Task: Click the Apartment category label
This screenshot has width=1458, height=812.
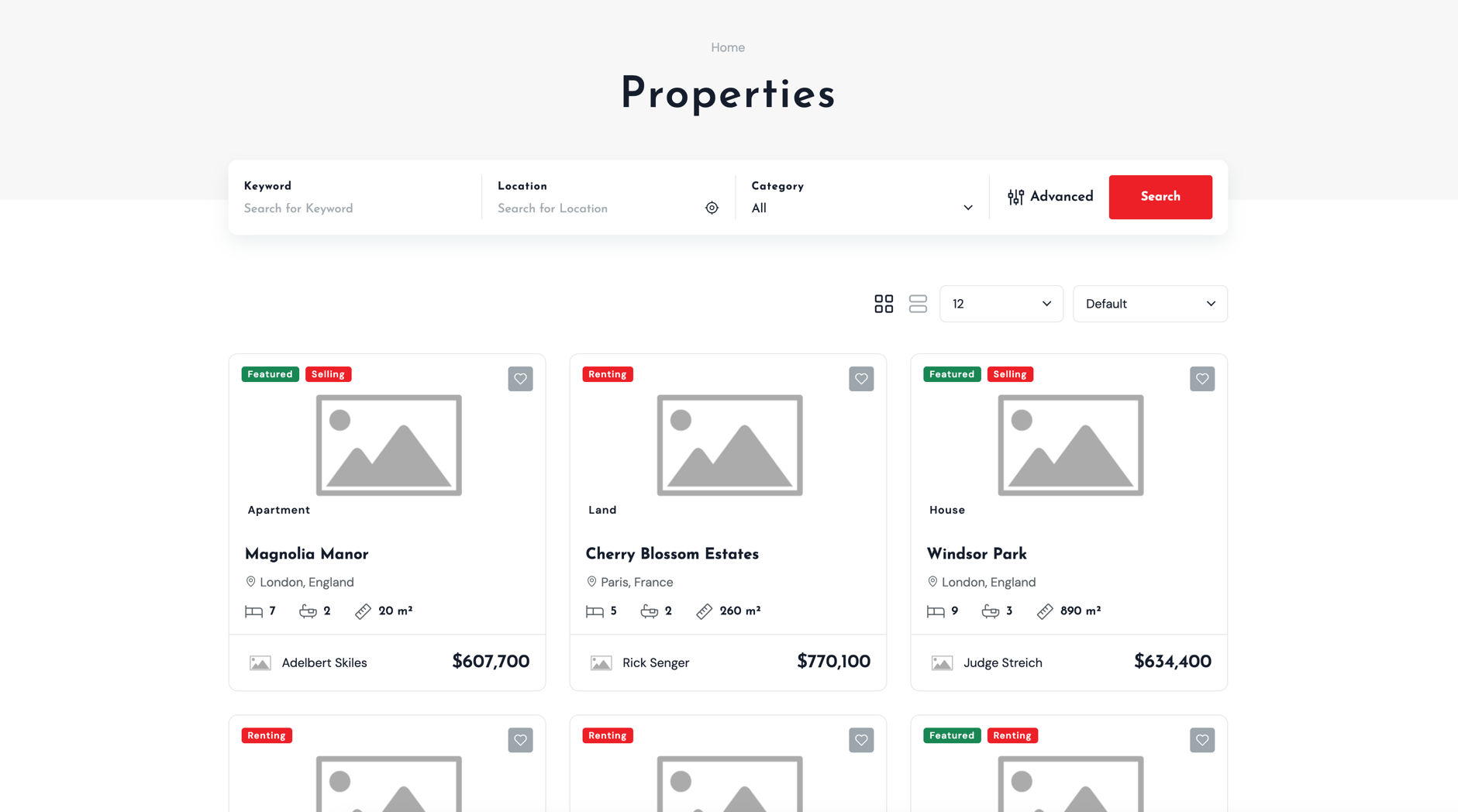Action: pos(278,510)
